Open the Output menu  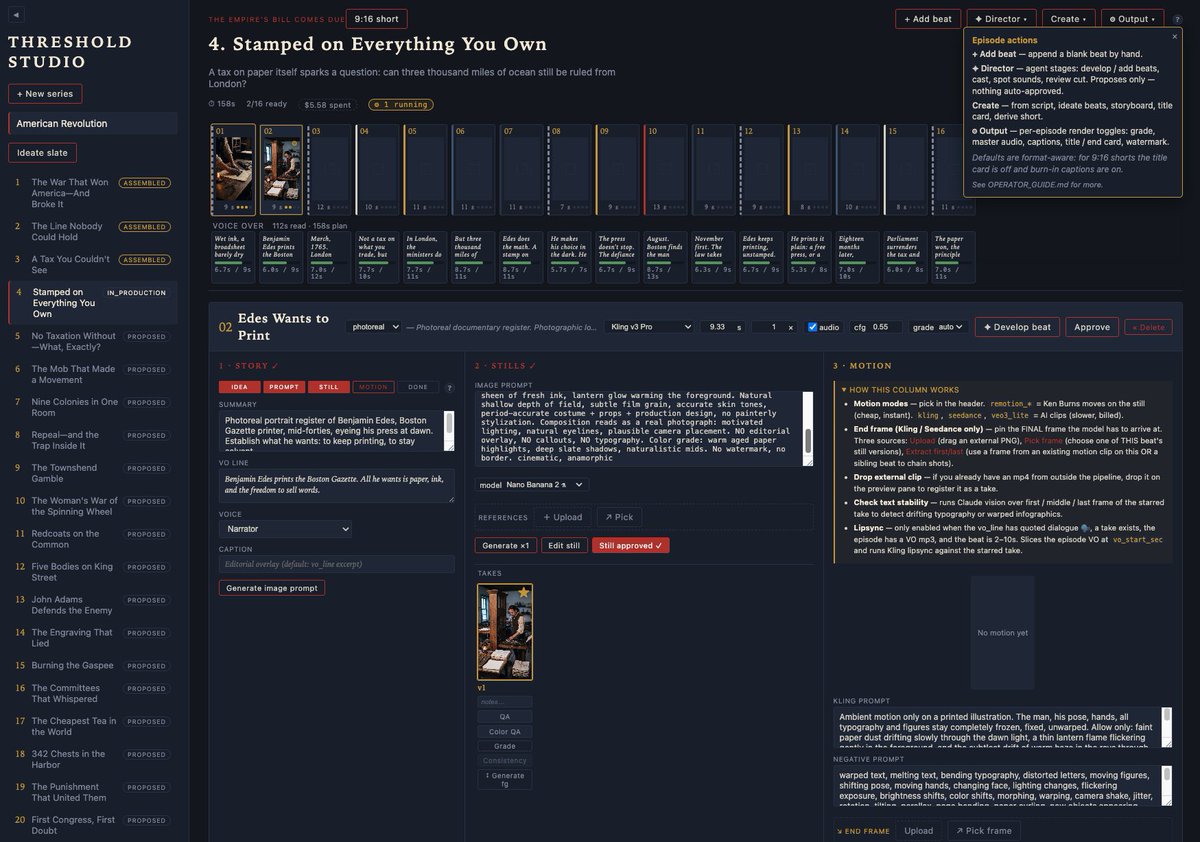[x=1132, y=19]
